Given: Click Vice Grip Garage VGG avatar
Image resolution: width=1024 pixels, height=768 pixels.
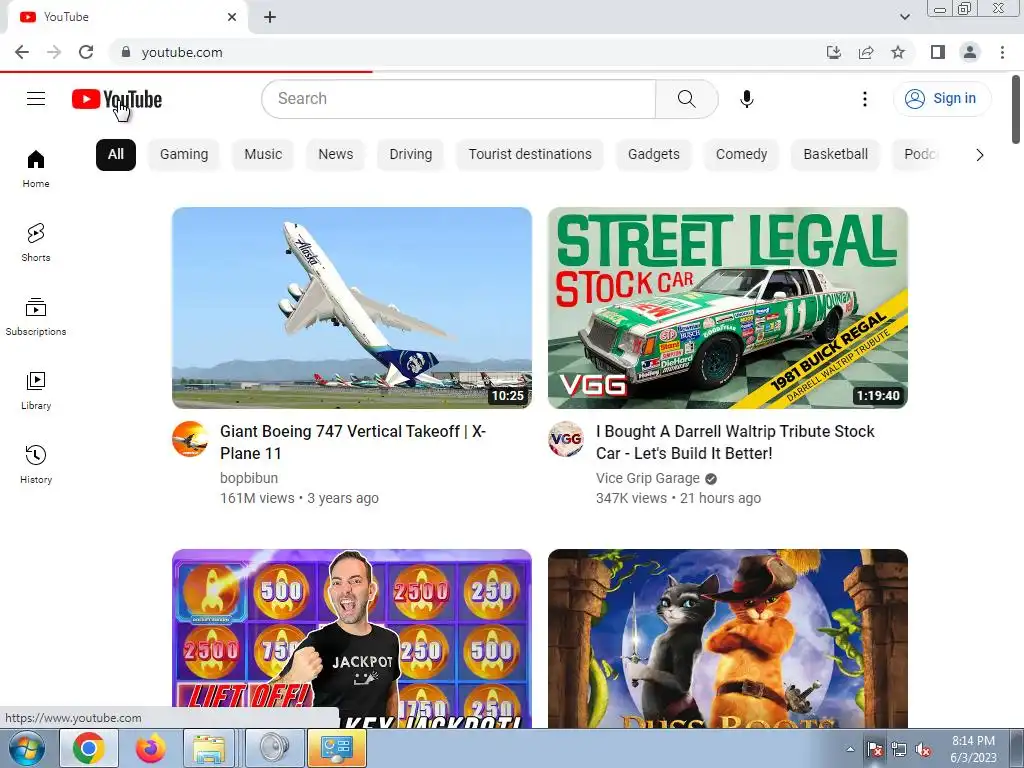Looking at the screenshot, I should tap(566, 439).
